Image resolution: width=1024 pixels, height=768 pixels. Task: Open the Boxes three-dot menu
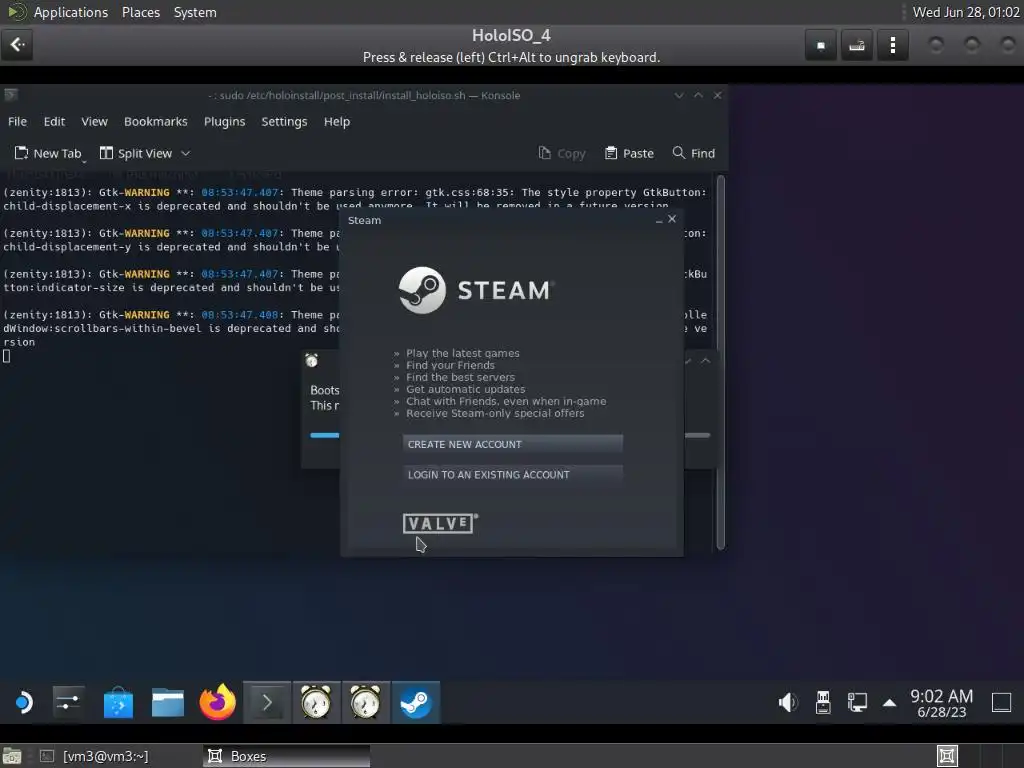click(892, 45)
